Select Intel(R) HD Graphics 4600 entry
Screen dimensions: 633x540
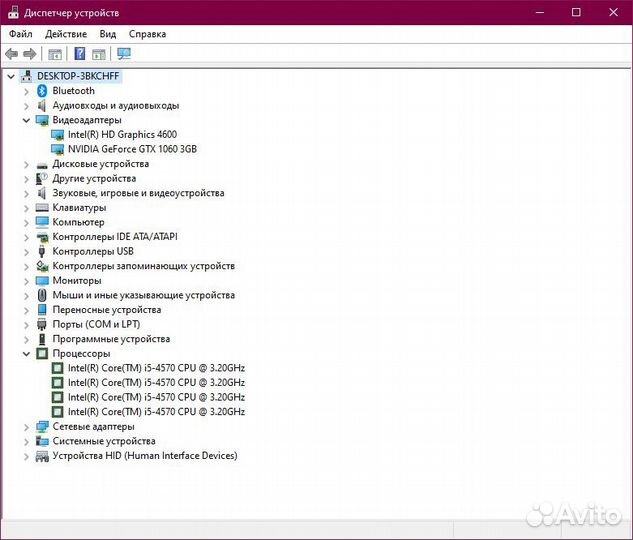coord(122,135)
